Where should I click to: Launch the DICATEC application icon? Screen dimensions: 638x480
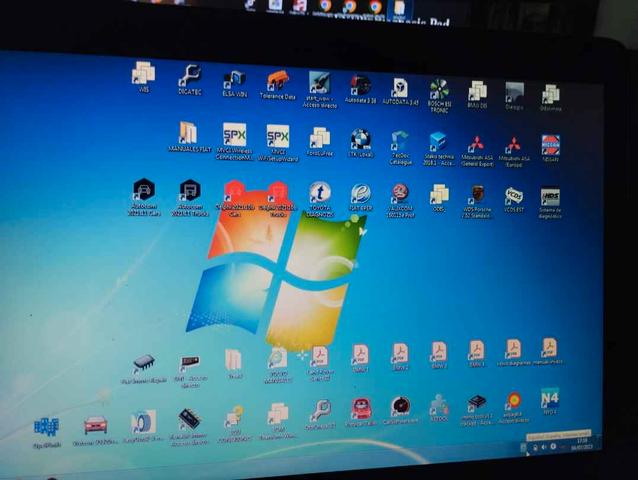click(x=189, y=77)
